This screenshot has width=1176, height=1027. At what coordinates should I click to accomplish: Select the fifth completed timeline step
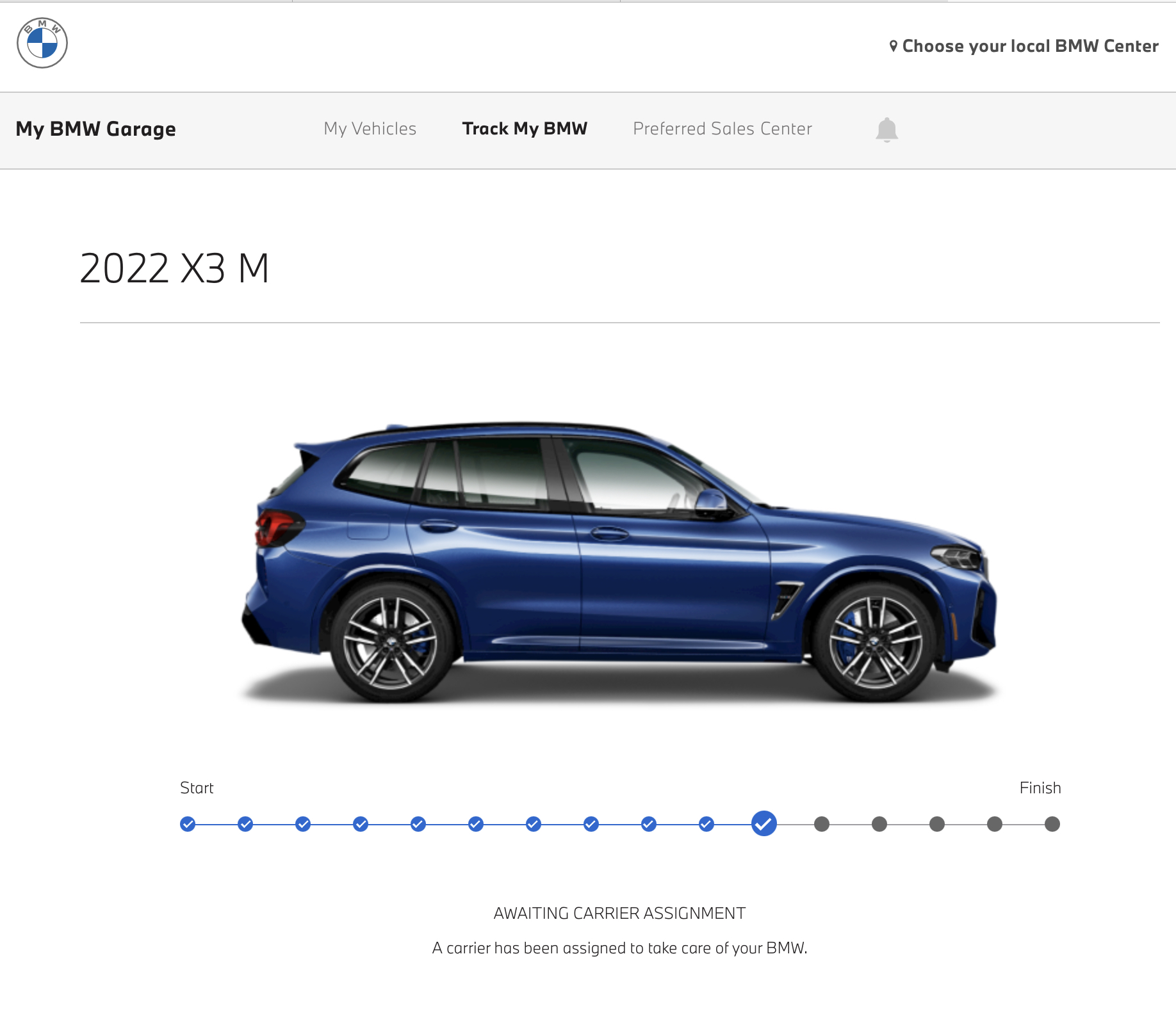click(x=418, y=824)
